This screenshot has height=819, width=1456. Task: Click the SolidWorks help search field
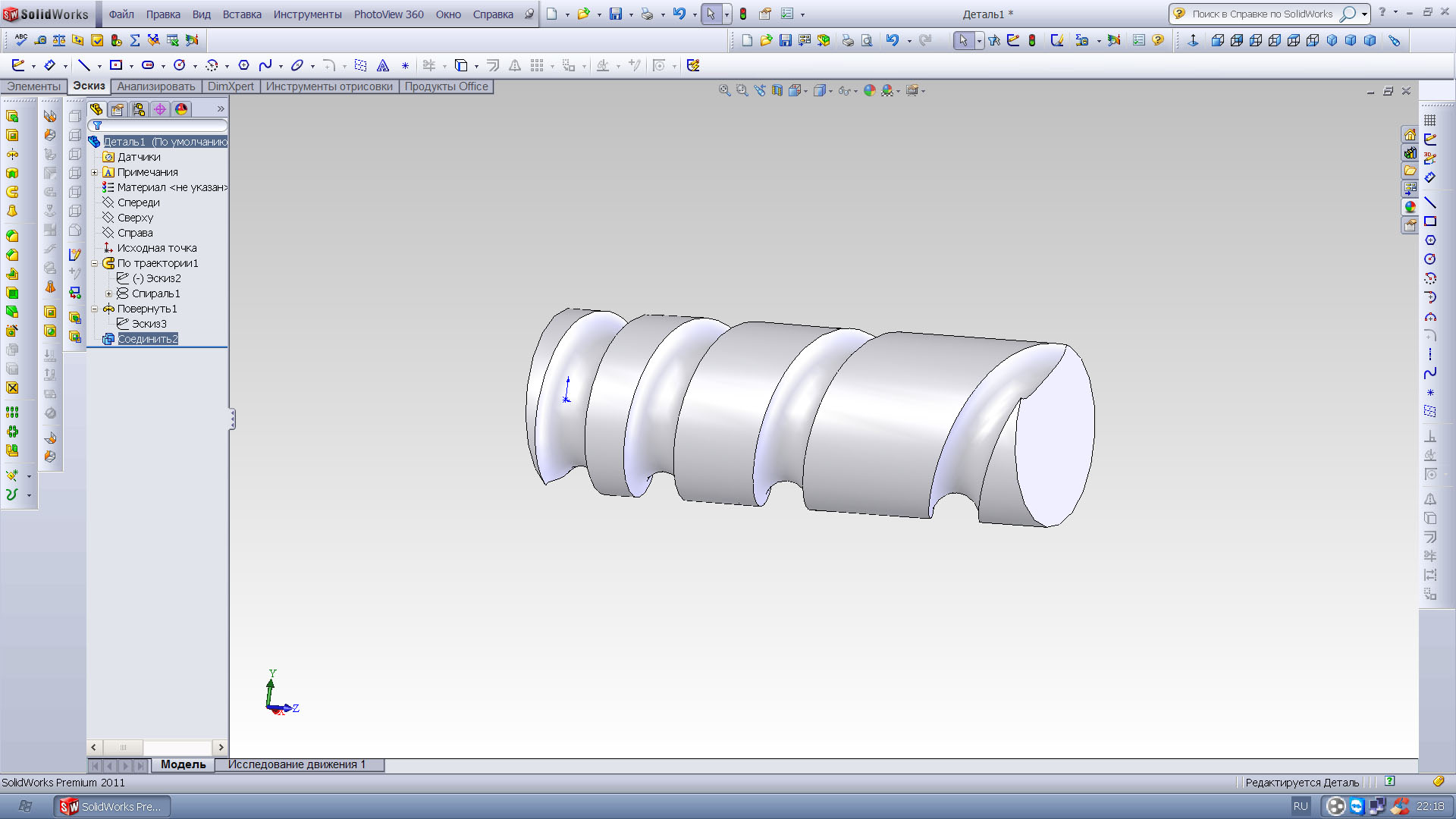click(x=1261, y=14)
